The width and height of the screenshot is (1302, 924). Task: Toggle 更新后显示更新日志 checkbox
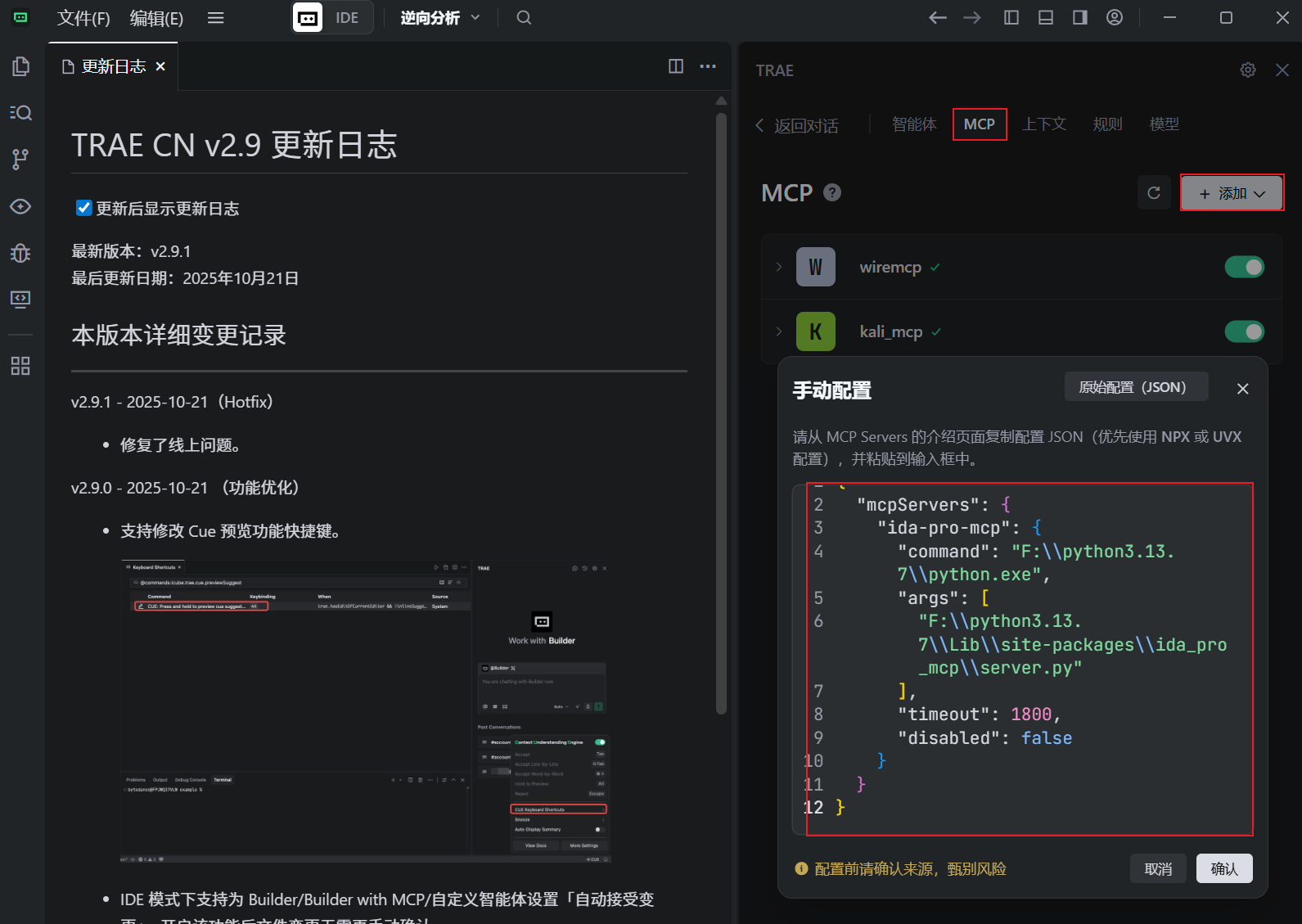[x=83, y=208]
